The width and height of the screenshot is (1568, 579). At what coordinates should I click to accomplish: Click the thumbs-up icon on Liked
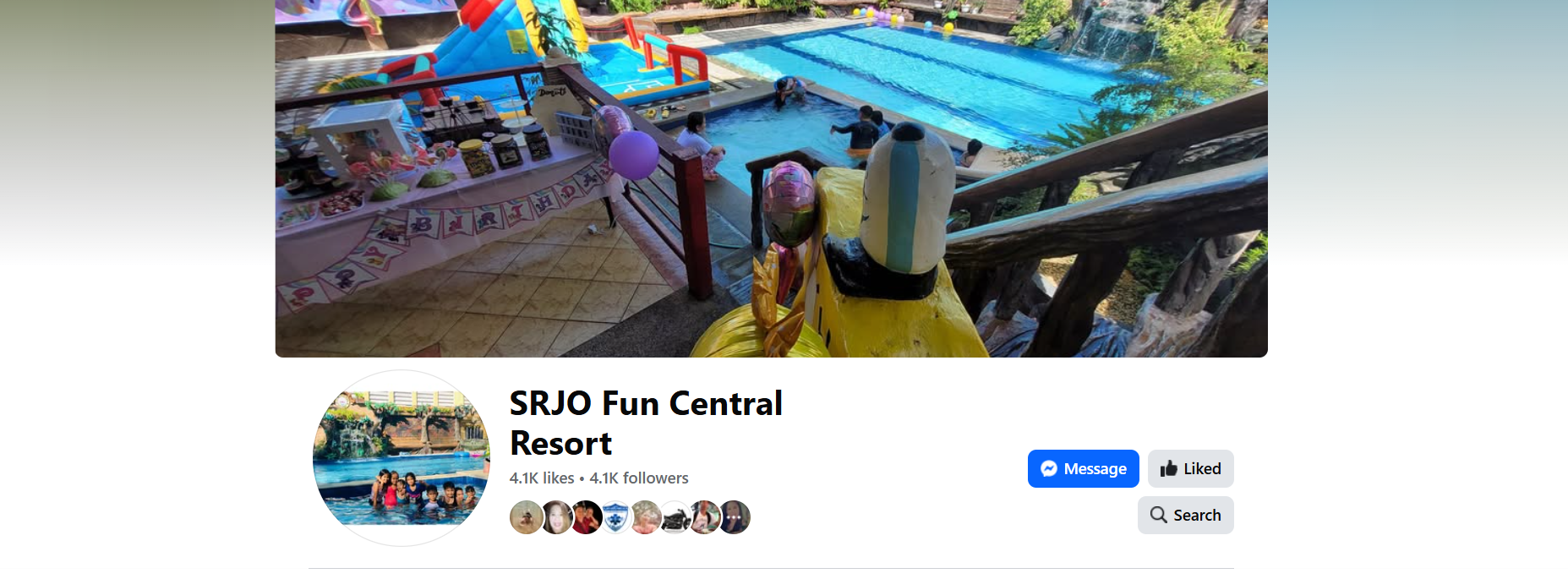(x=1169, y=468)
